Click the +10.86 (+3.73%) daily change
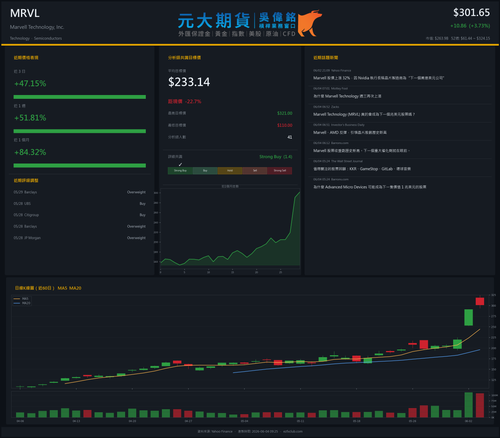The height and width of the screenshot is (438, 500). (x=470, y=26)
